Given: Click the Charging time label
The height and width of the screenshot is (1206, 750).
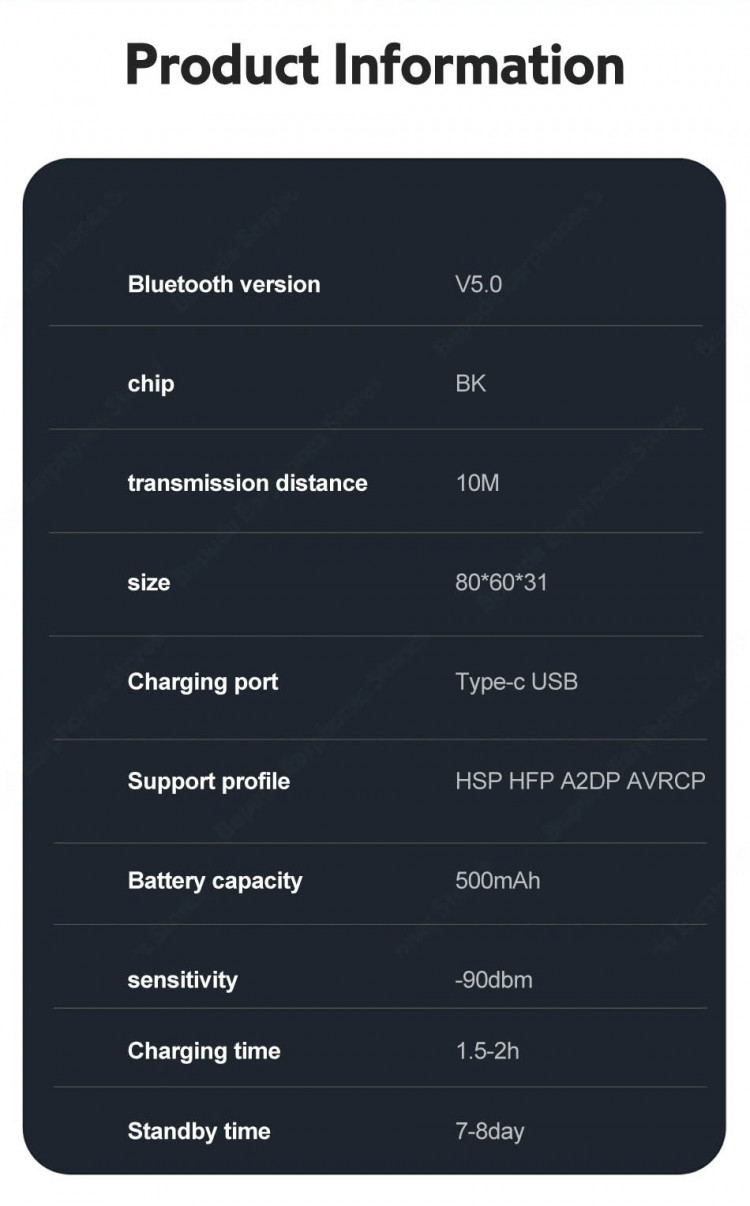Looking at the screenshot, I should point(204,1051).
